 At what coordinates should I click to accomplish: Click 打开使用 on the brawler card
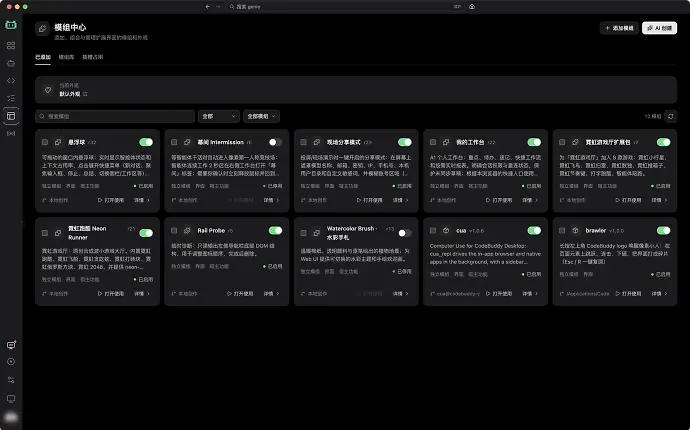628,294
